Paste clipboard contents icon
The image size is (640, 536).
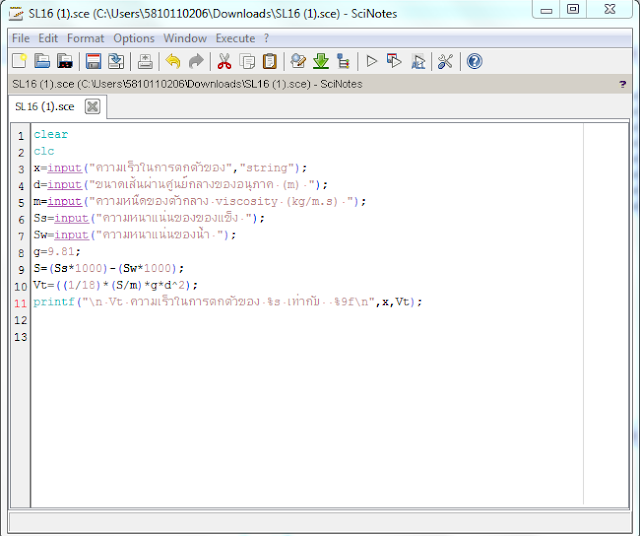coord(269,61)
